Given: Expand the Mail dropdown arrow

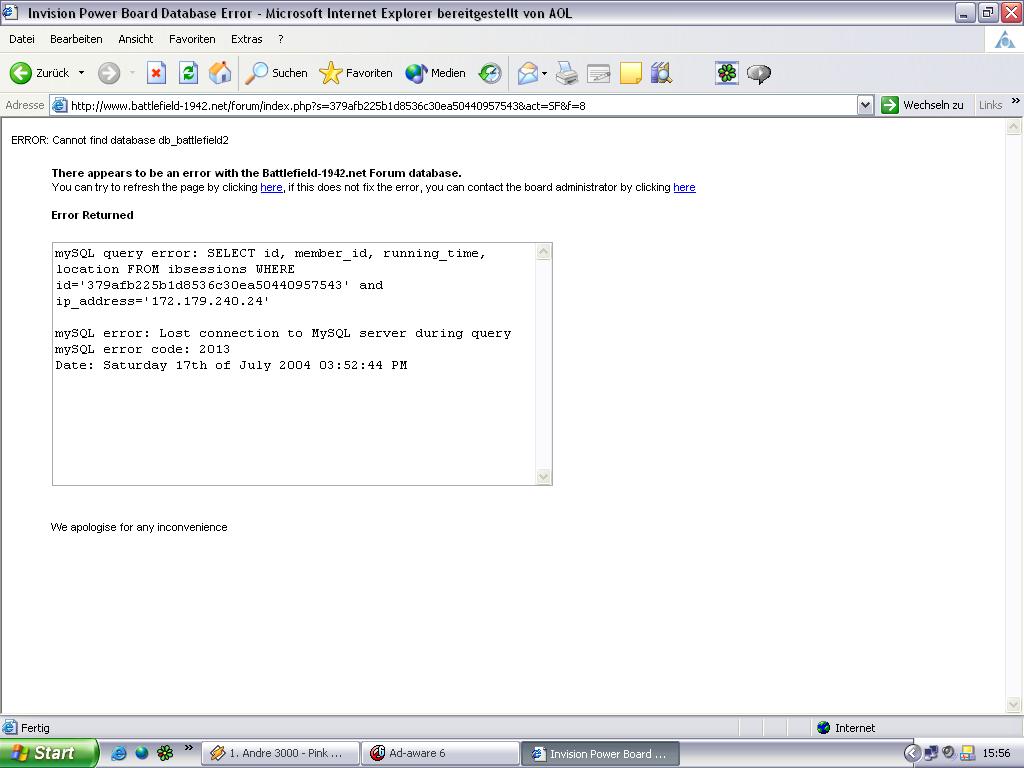Looking at the screenshot, I should pos(545,73).
